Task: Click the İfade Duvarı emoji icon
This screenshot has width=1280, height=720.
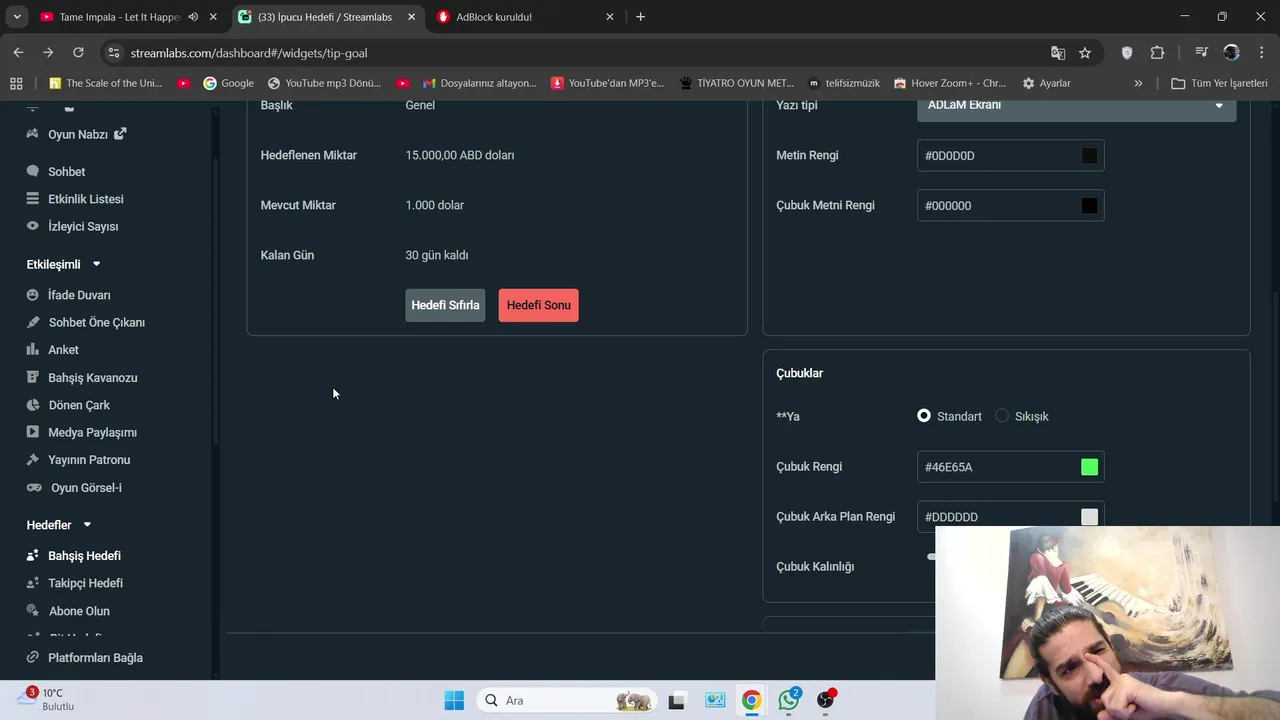Action: (x=33, y=295)
